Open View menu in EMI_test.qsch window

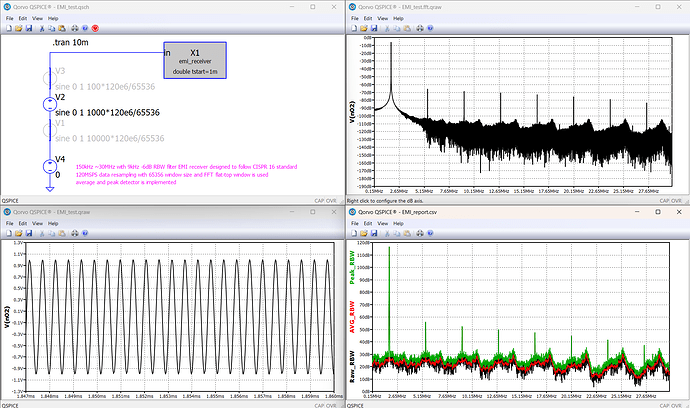[37, 18]
